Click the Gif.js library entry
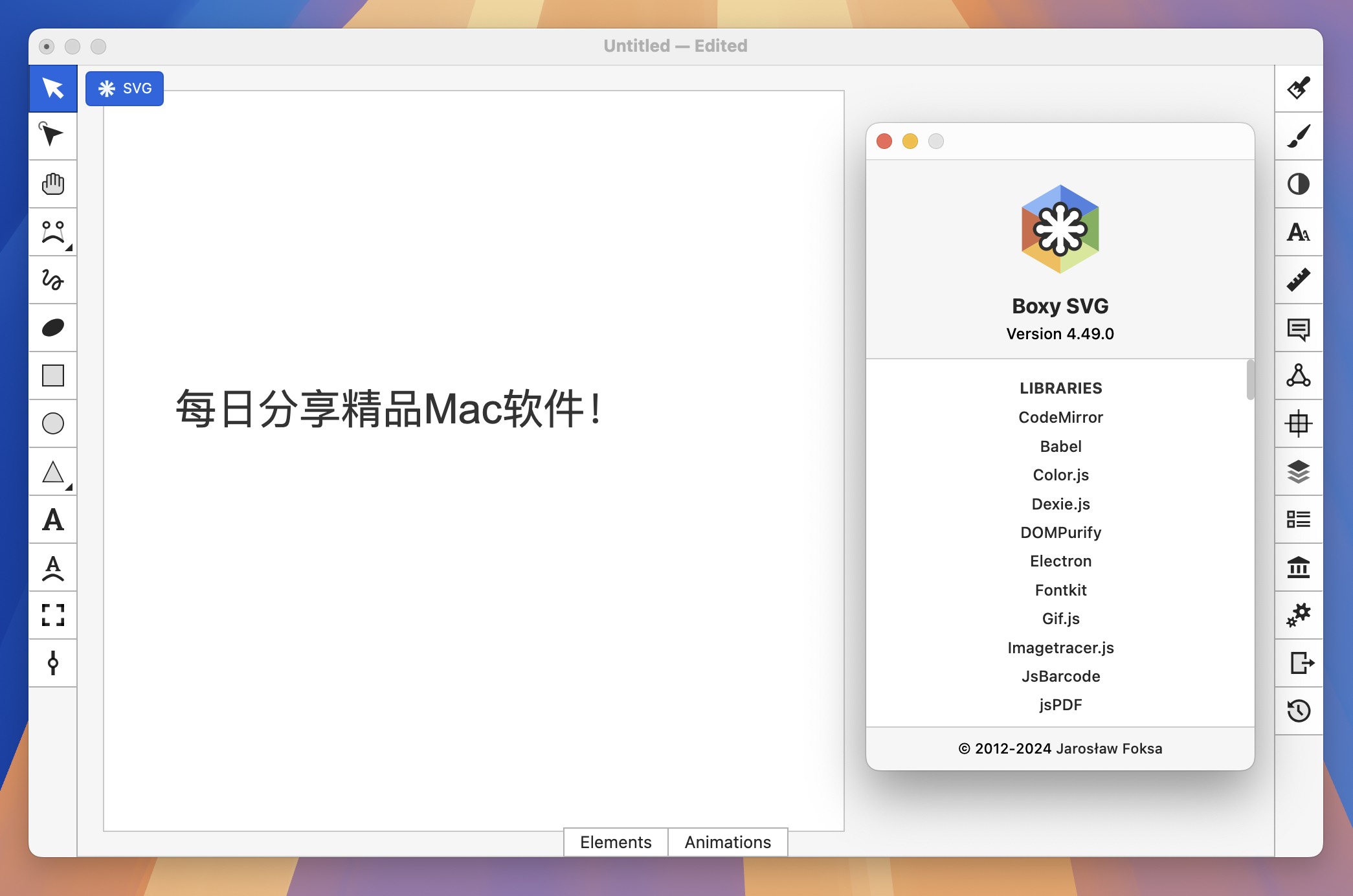Screen dimensions: 1353x896 tap(1060, 618)
